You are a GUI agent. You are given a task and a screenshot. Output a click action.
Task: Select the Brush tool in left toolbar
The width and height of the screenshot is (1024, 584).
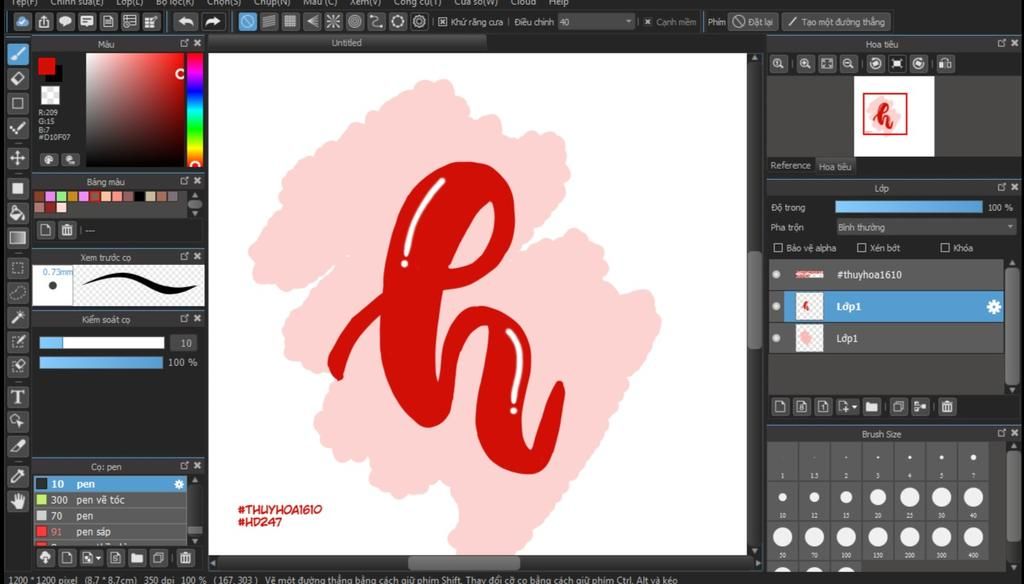point(18,54)
